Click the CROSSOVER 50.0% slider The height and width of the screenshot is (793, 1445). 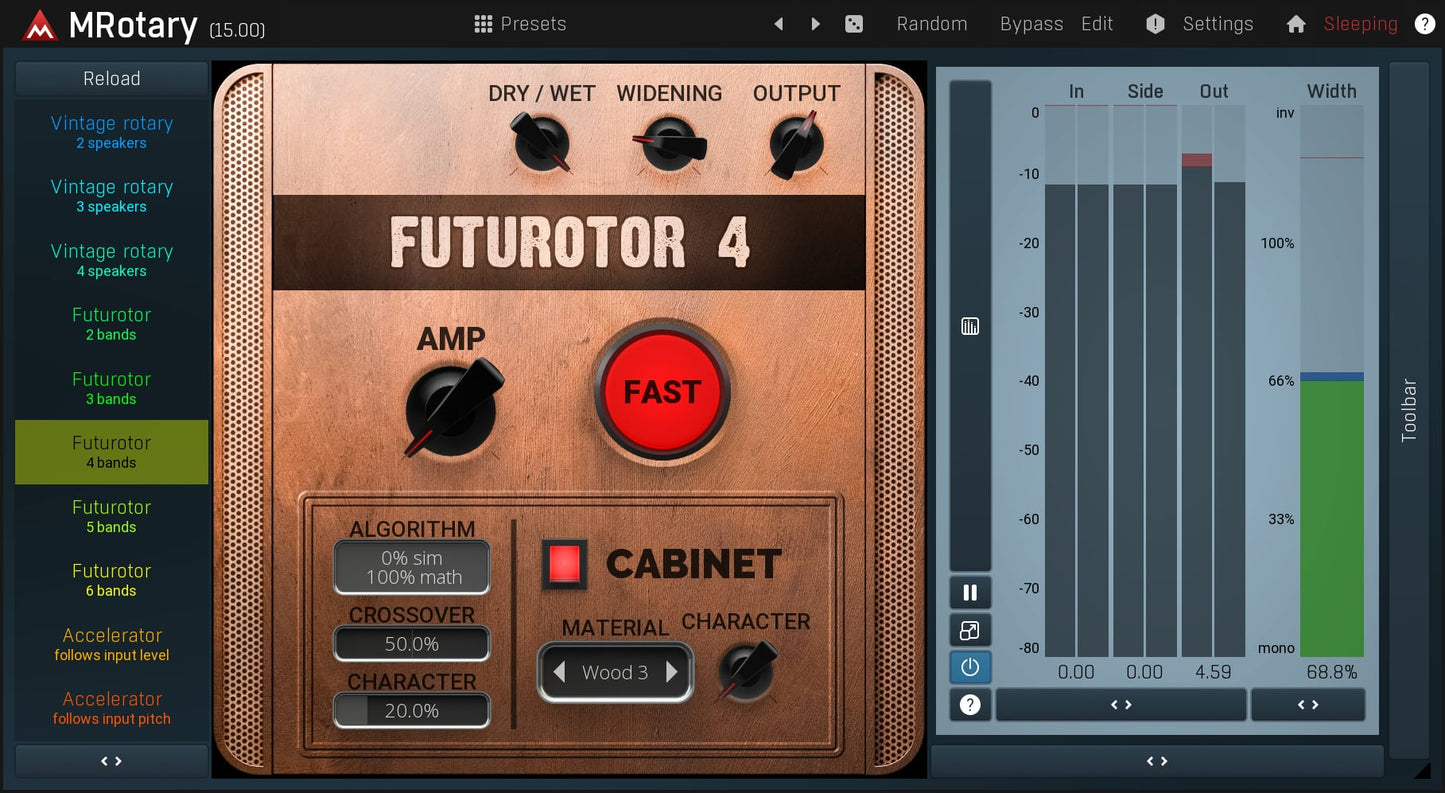412,645
